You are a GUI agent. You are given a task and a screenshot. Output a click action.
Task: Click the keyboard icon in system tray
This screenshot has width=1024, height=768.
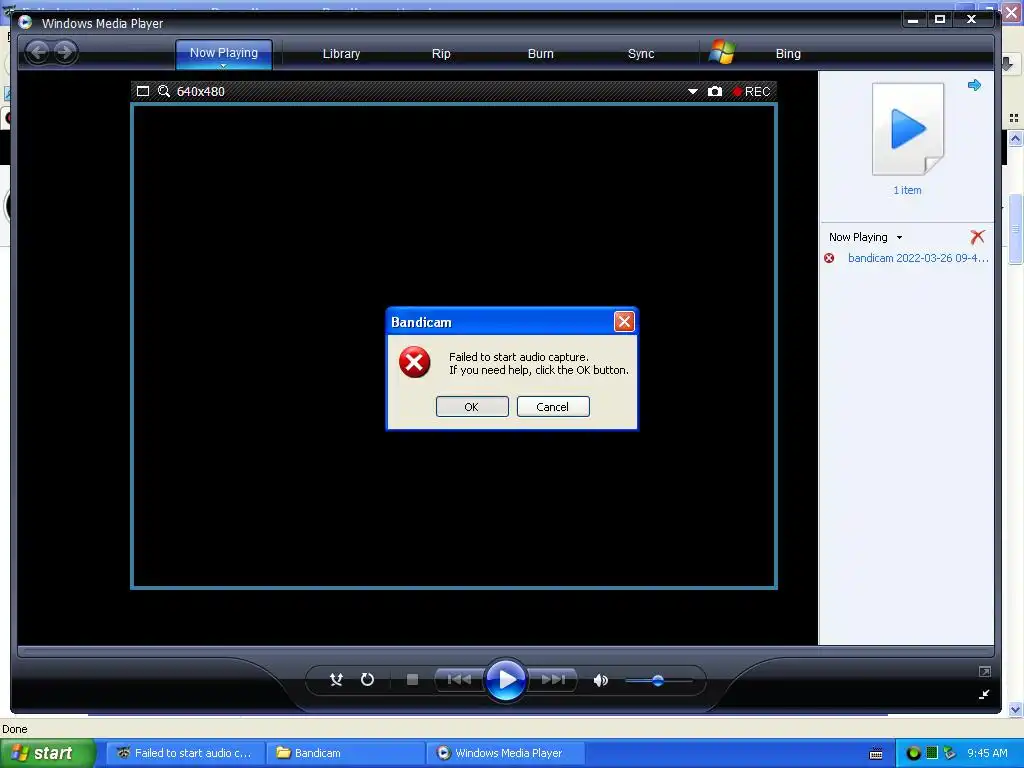(876, 754)
